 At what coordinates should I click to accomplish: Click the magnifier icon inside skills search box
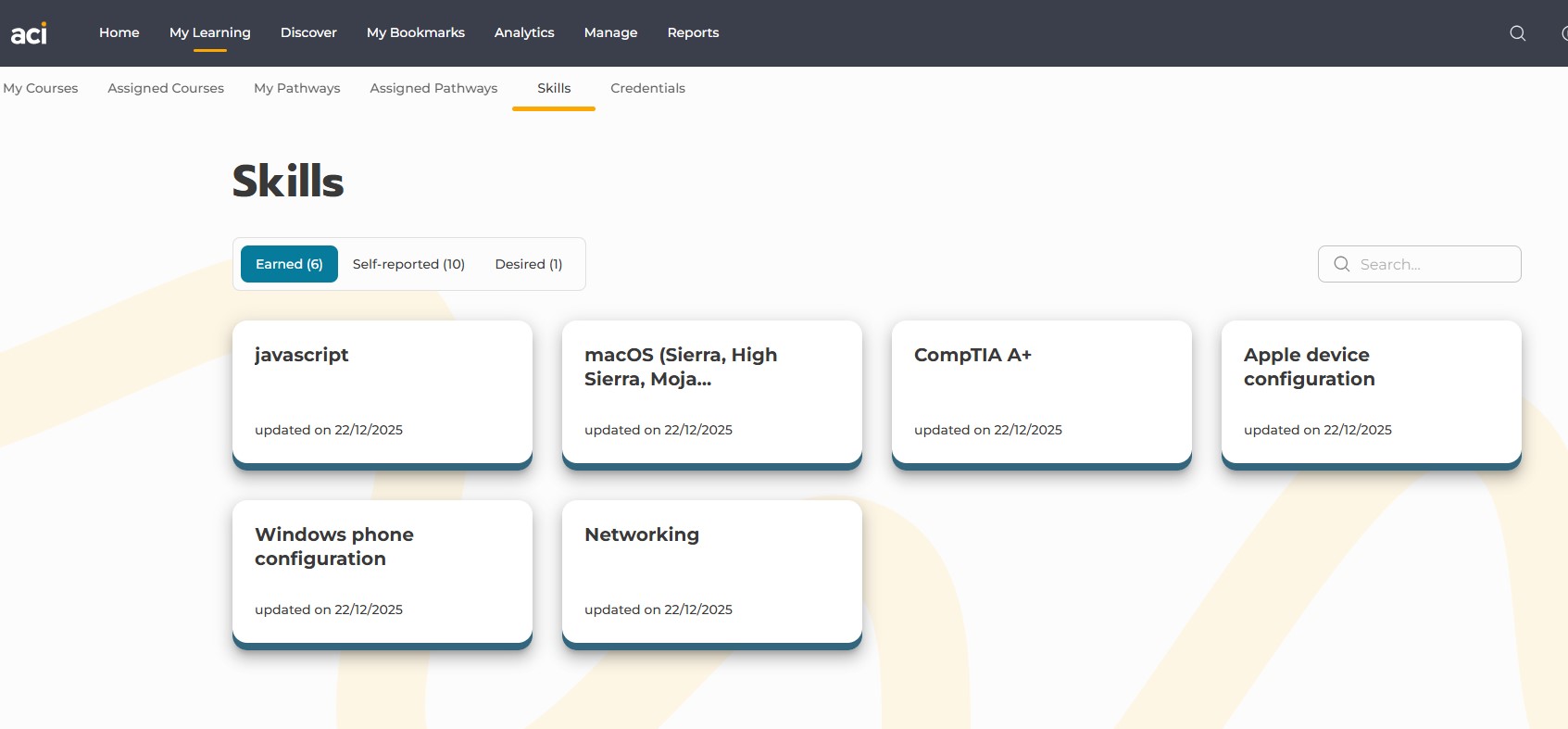click(x=1341, y=264)
